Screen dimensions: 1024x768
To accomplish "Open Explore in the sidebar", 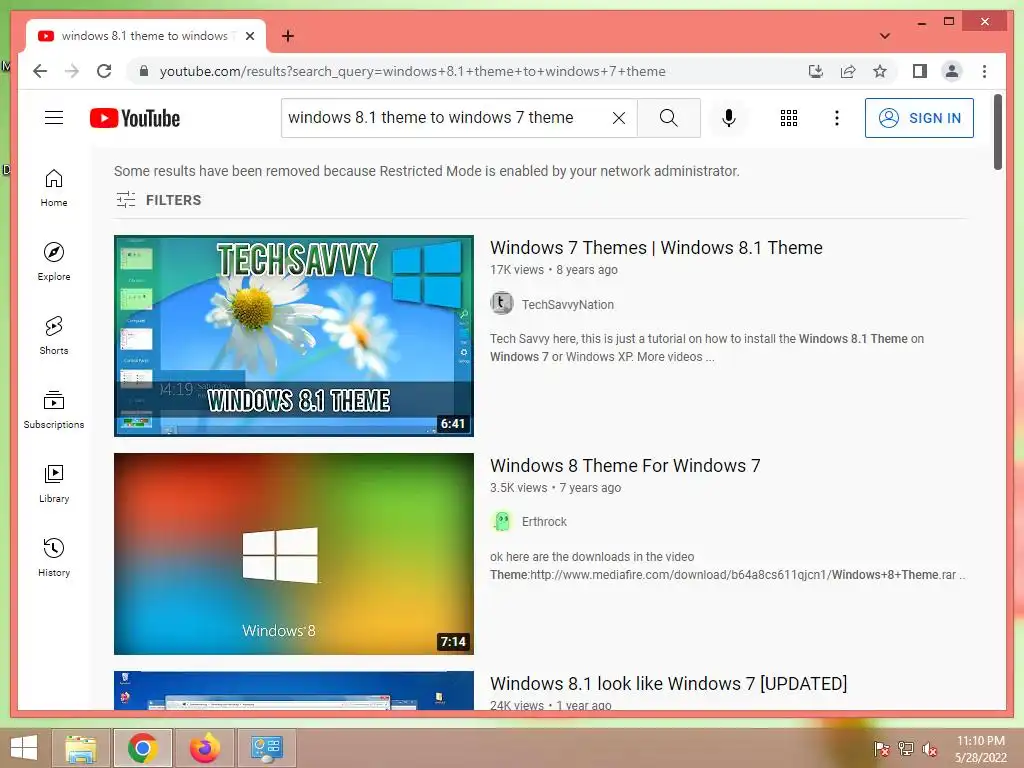I will (x=54, y=262).
